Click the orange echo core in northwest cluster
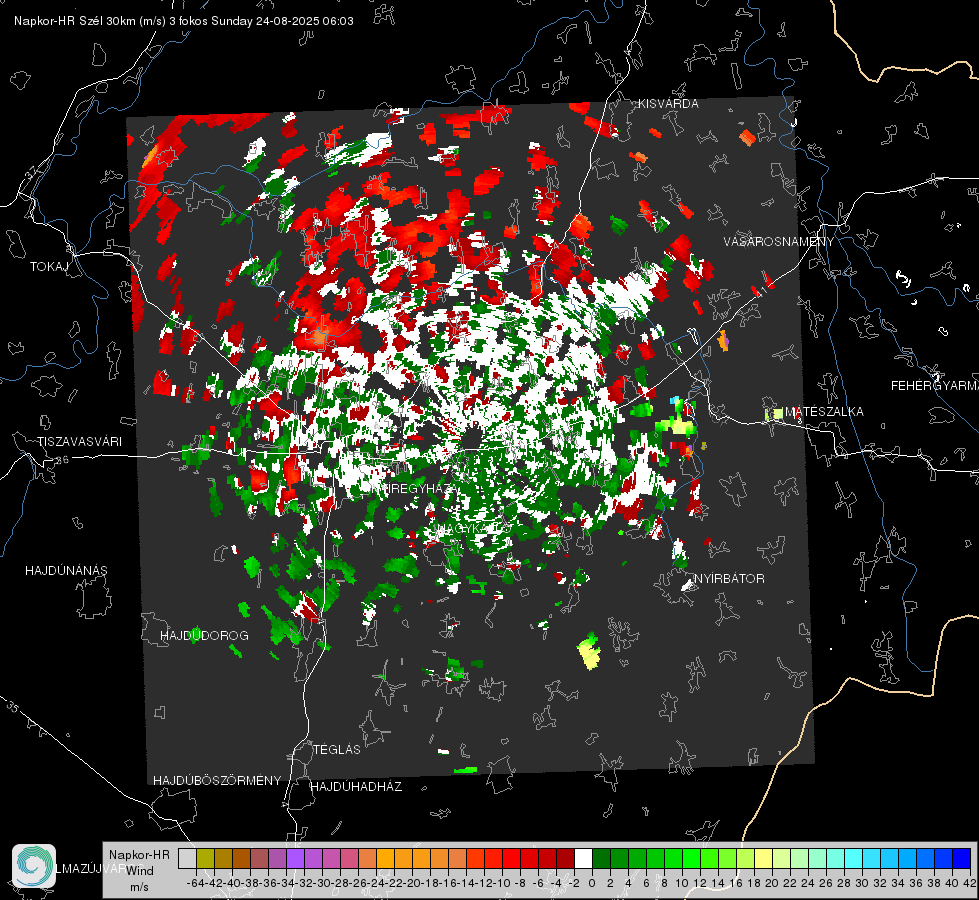 pyautogui.click(x=320, y=337)
